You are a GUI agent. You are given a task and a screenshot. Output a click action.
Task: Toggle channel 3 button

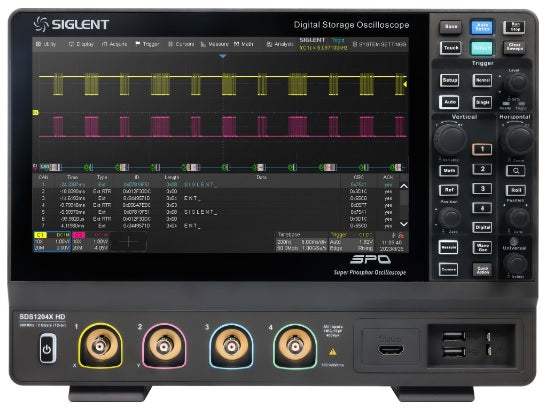482,189
